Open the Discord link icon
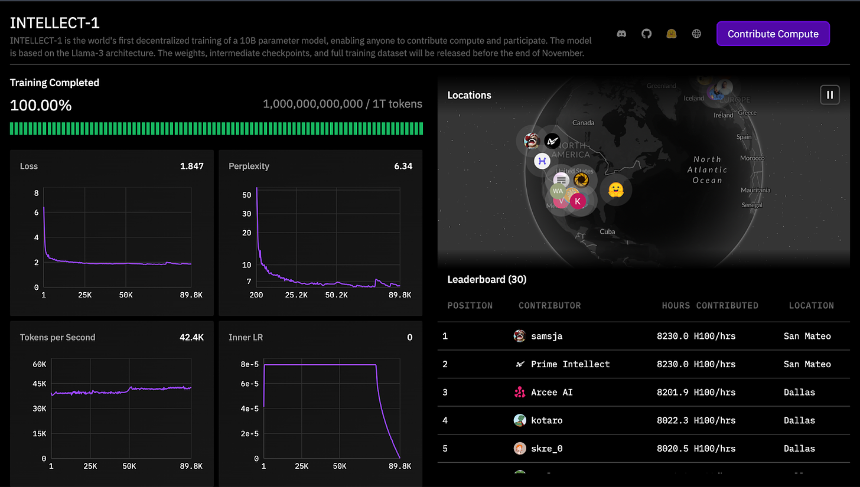Image resolution: width=860 pixels, height=487 pixels. (x=621, y=34)
